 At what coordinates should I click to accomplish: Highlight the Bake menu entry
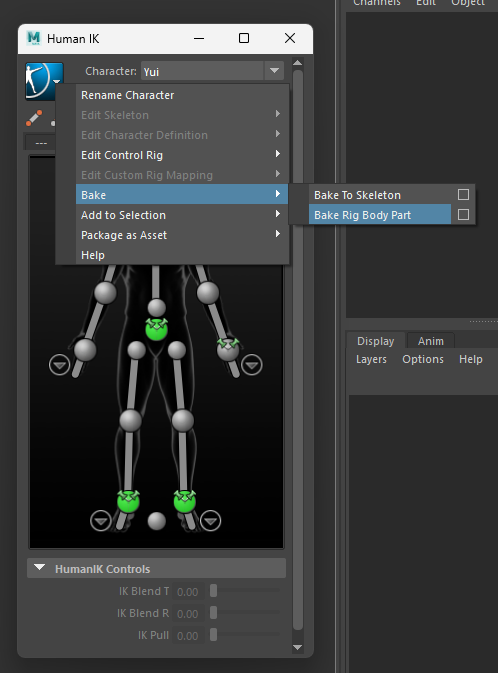point(182,195)
